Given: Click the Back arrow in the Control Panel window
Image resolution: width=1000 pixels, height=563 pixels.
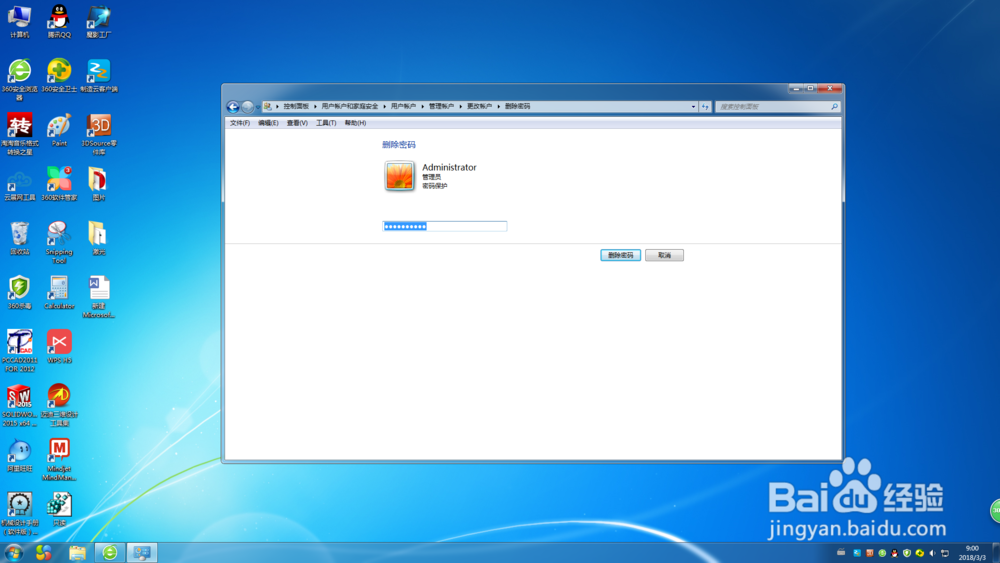Looking at the screenshot, I should (233, 106).
